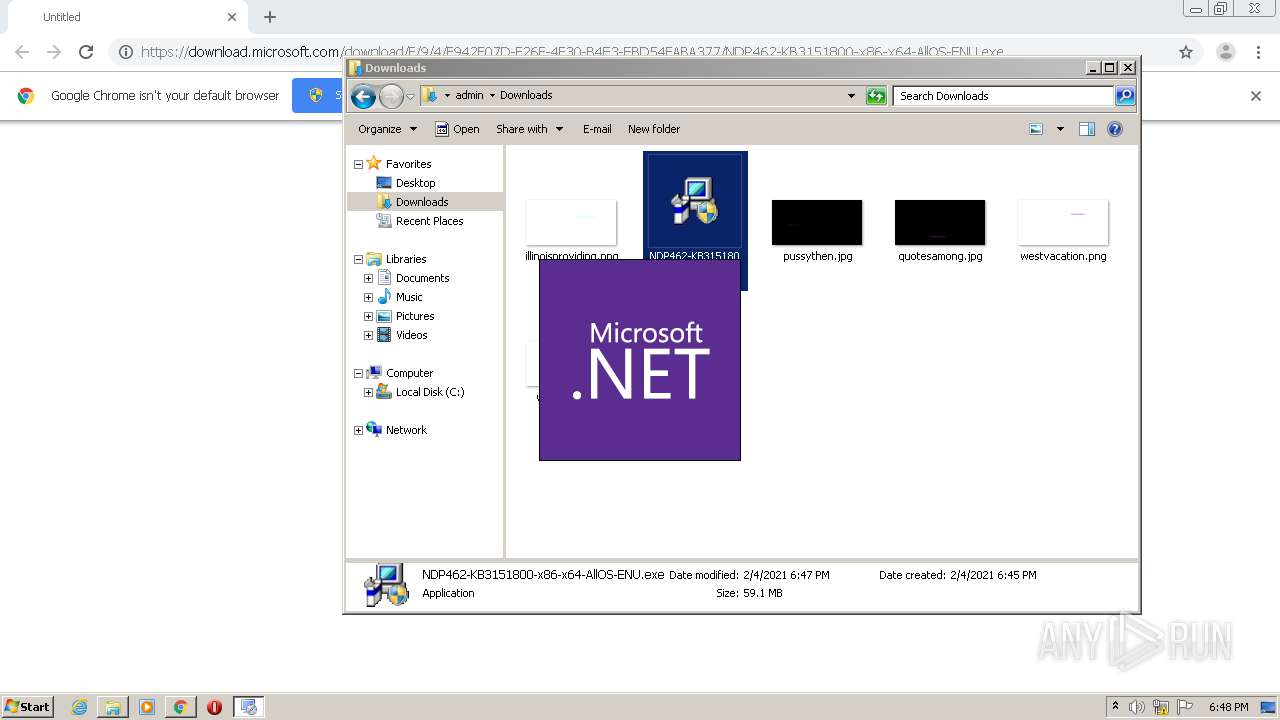The image size is (1280, 720).
Task: Launch Internet Explorer from taskbar
Action: coord(79,707)
